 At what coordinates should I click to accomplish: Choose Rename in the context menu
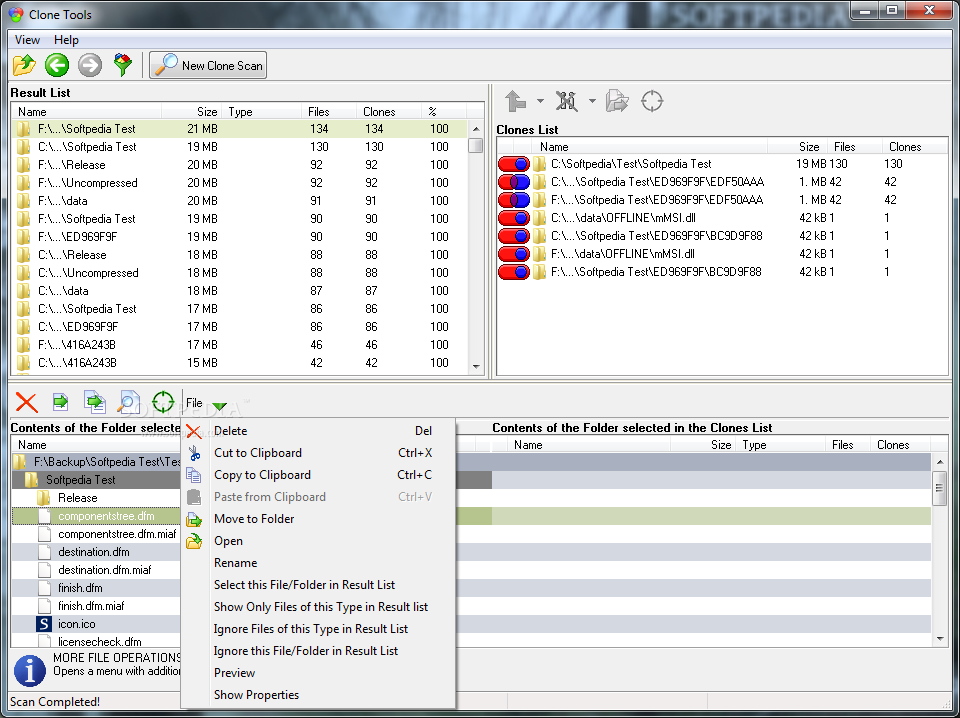(x=318, y=563)
